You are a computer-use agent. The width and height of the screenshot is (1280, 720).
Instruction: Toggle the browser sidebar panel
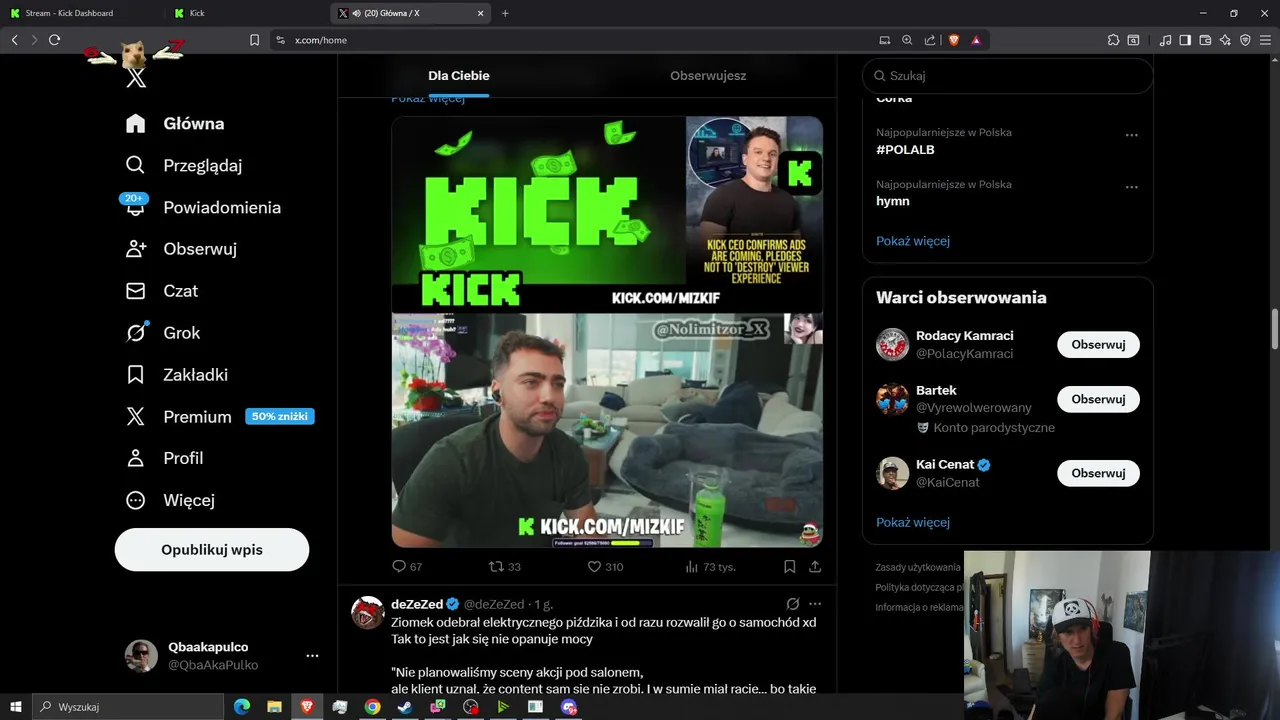[1185, 40]
